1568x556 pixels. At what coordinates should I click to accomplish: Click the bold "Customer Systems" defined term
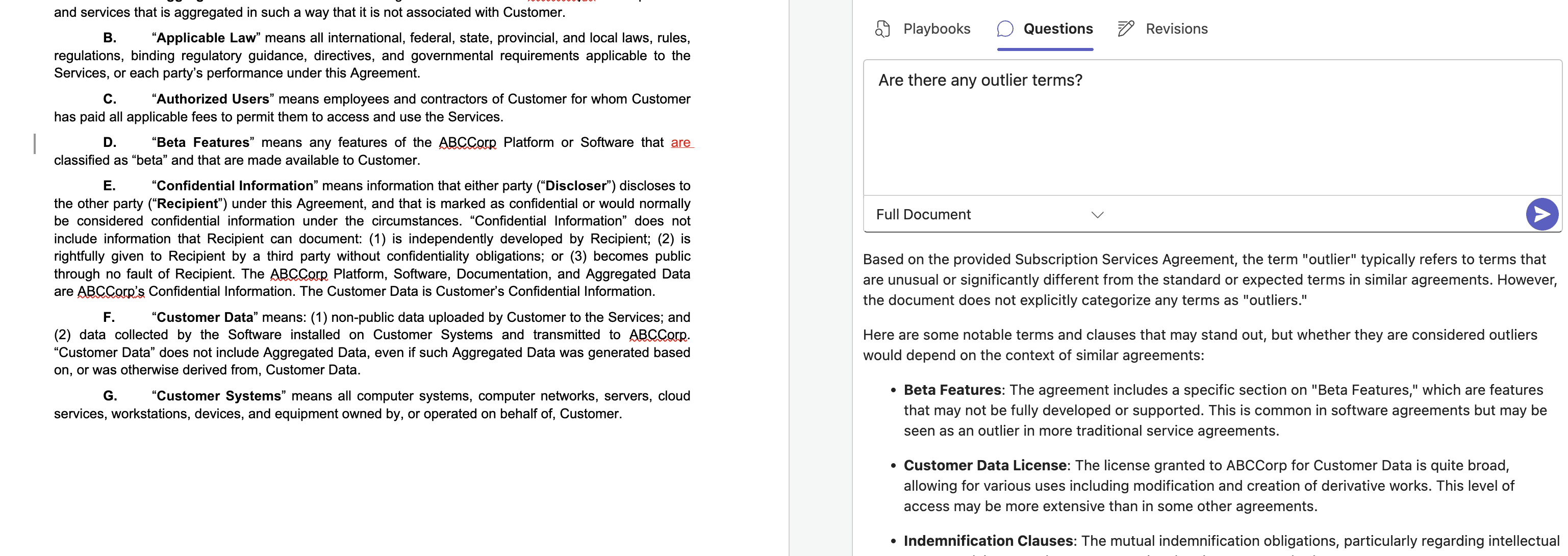click(218, 396)
